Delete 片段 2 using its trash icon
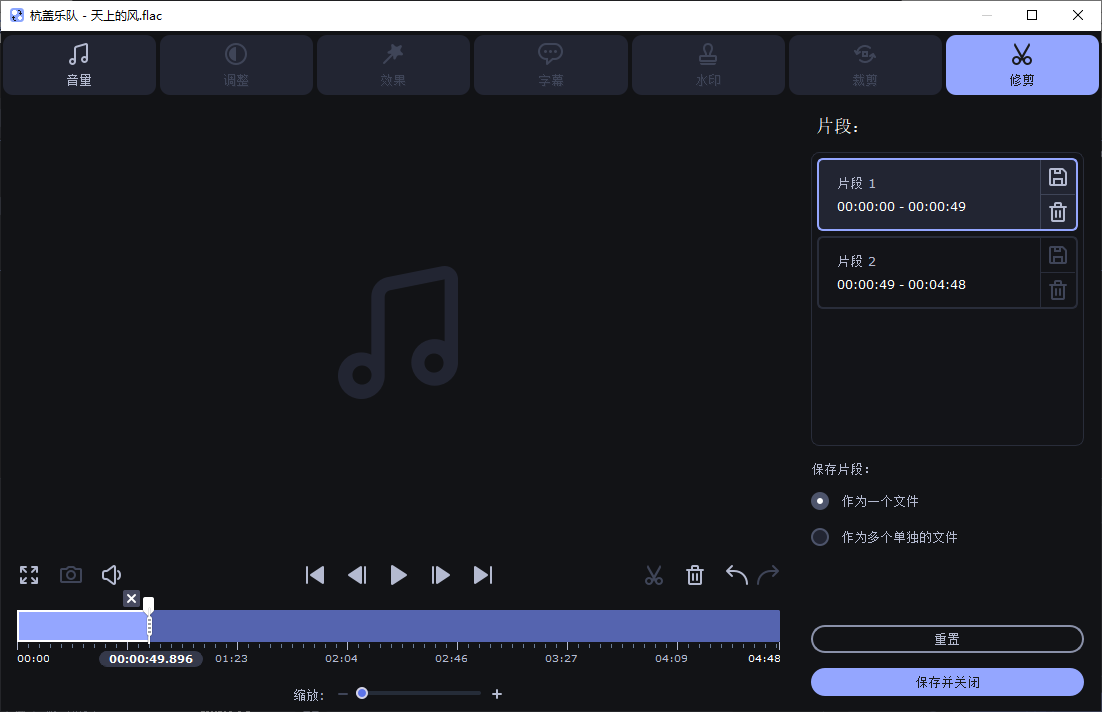This screenshot has width=1102, height=712. tap(1057, 290)
